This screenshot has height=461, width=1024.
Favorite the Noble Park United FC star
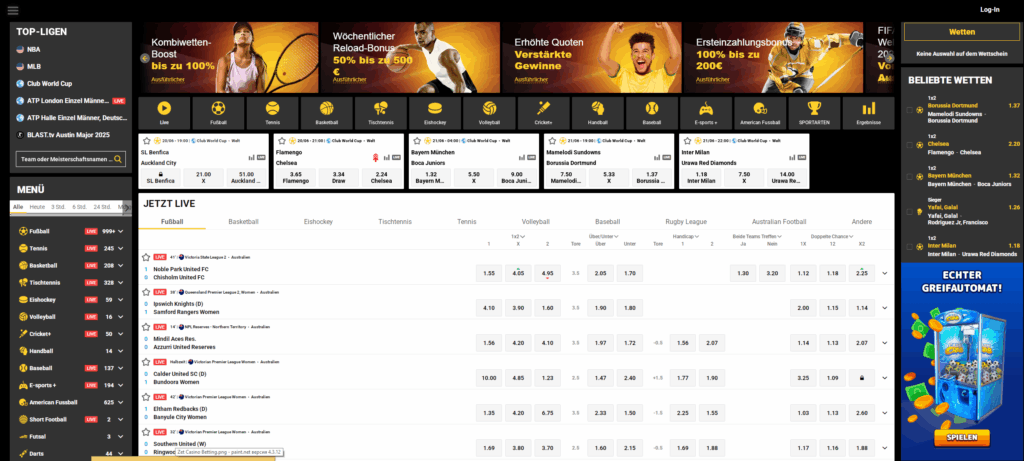click(x=146, y=257)
